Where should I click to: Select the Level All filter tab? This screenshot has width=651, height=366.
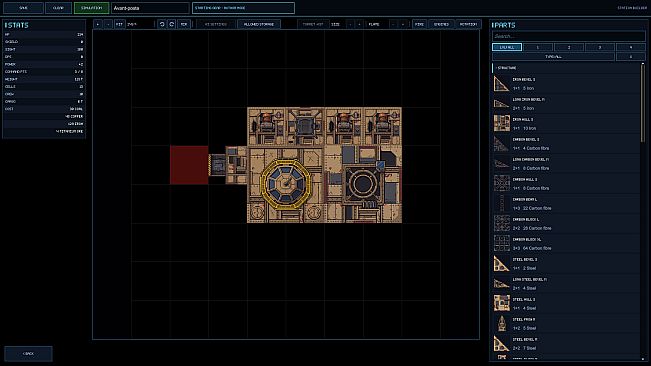tap(507, 47)
